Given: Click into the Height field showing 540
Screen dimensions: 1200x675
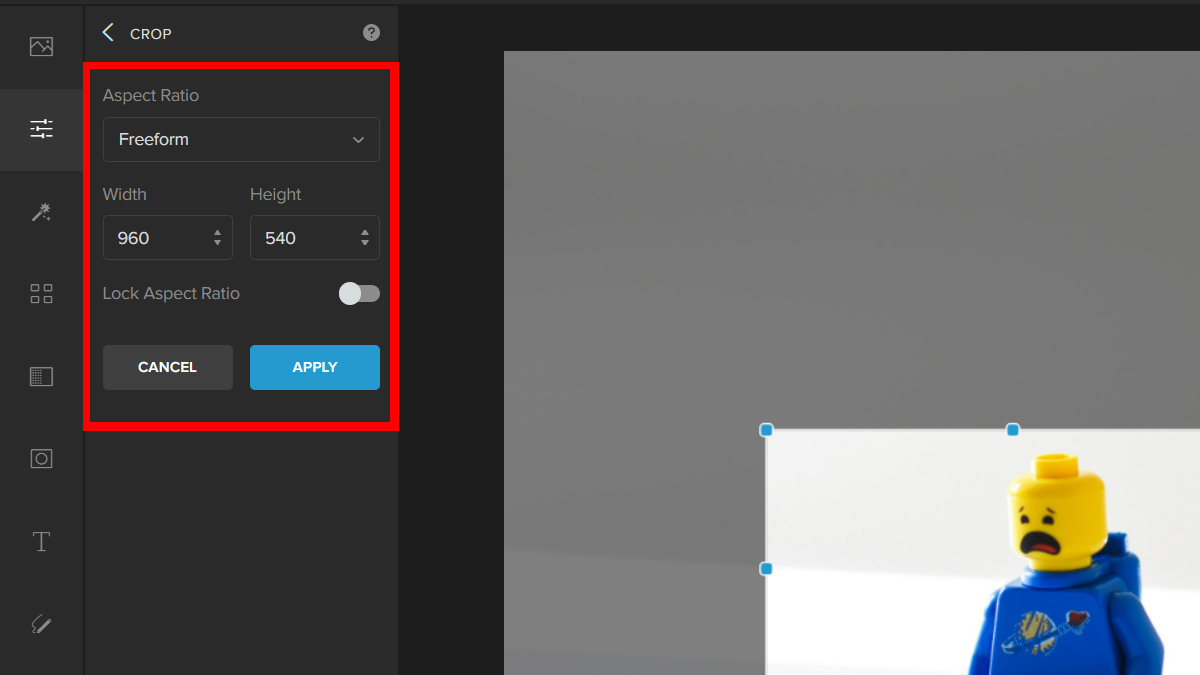Looking at the screenshot, I should [x=315, y=238].
